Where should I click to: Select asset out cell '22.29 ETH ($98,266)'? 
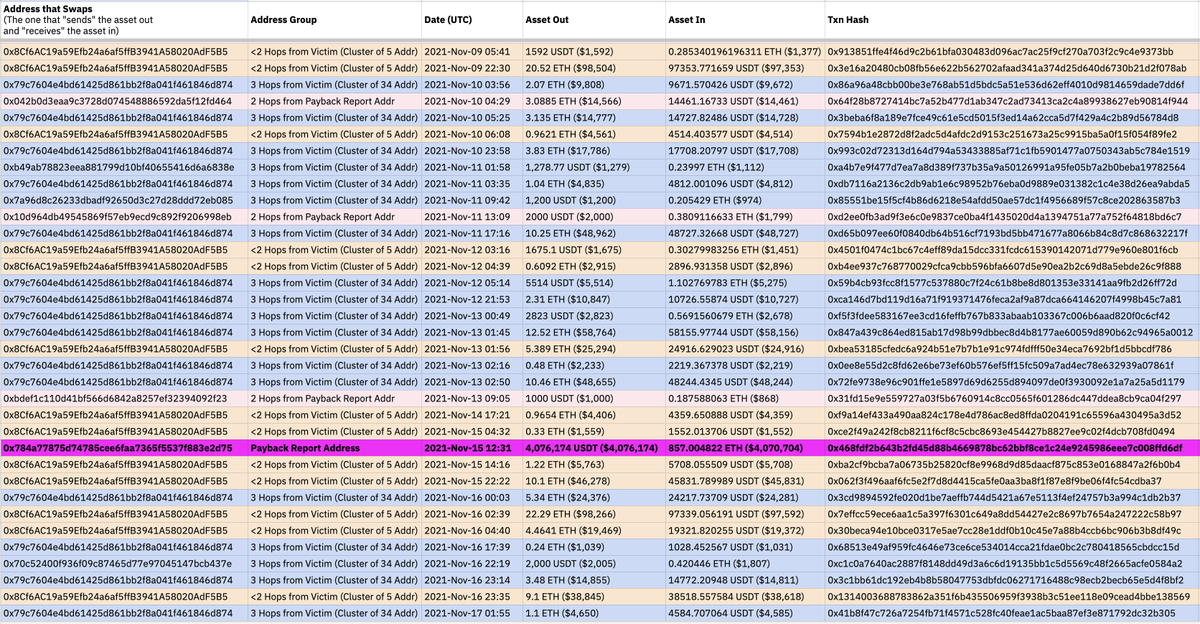pos(592,514)
